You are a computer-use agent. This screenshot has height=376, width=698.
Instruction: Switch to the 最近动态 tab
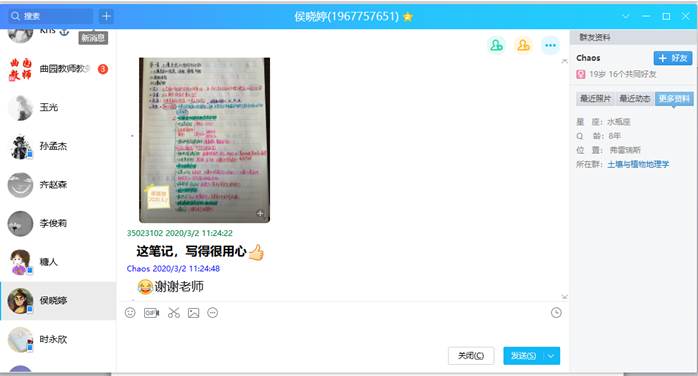pos(635,98)
